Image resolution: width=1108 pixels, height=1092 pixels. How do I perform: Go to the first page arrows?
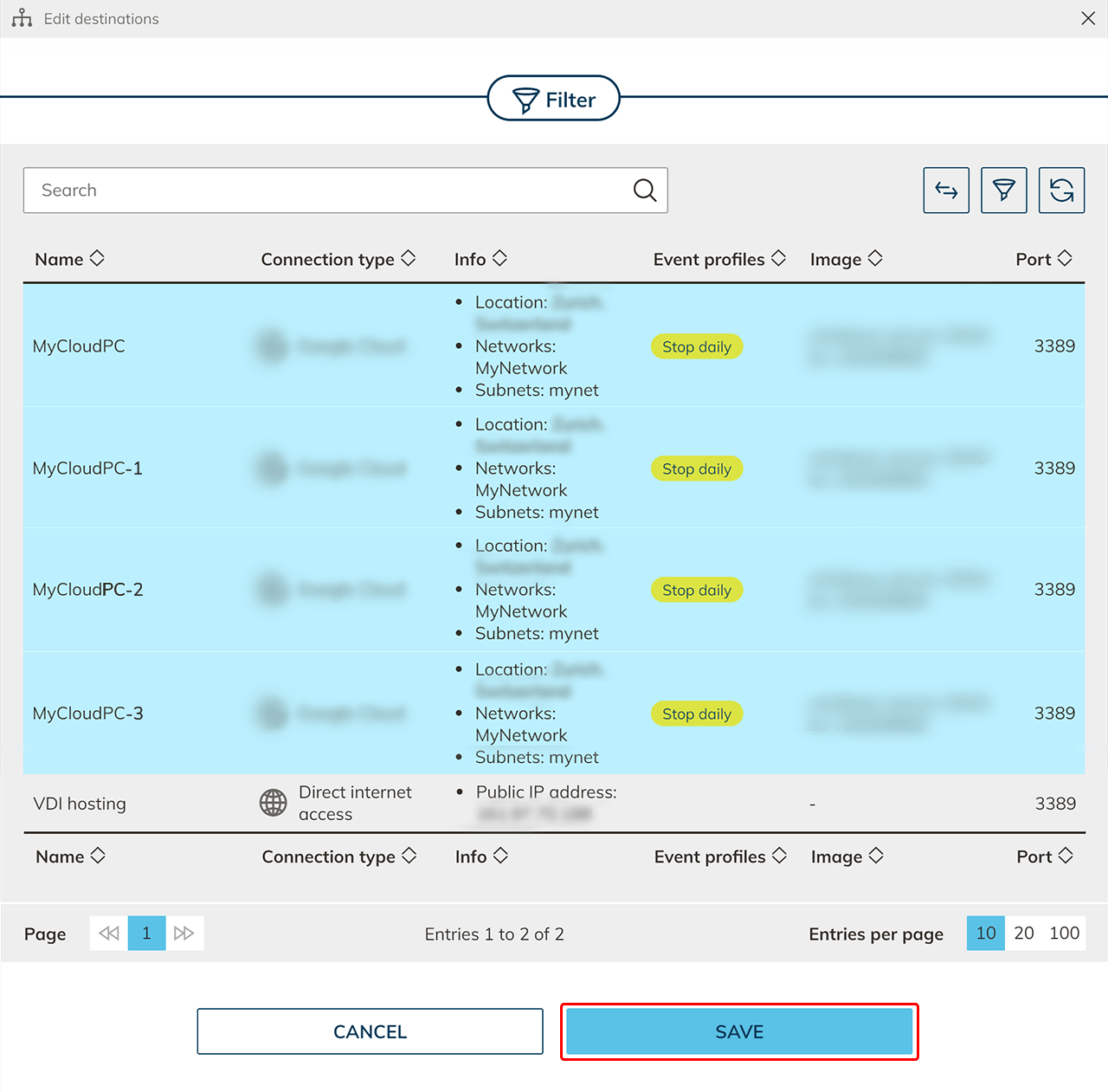[109, 934]
